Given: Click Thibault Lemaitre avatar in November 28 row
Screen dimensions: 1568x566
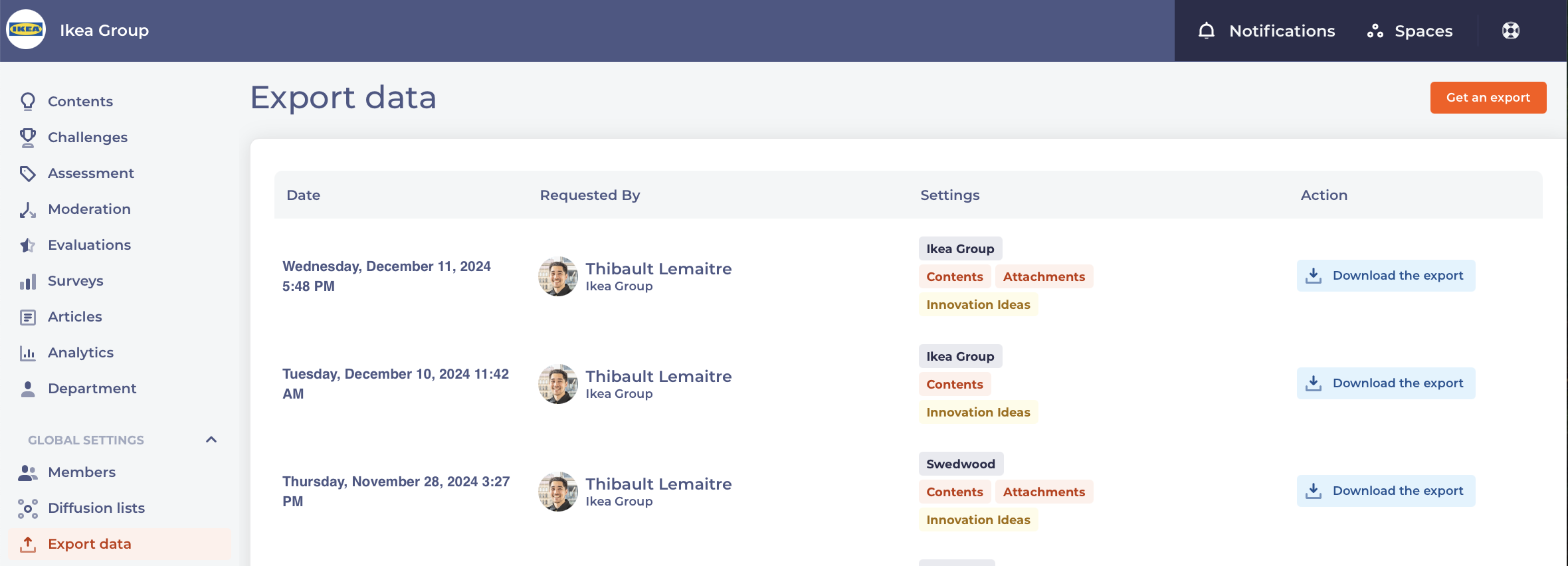Looking at the screenshot, I should 558,492.
